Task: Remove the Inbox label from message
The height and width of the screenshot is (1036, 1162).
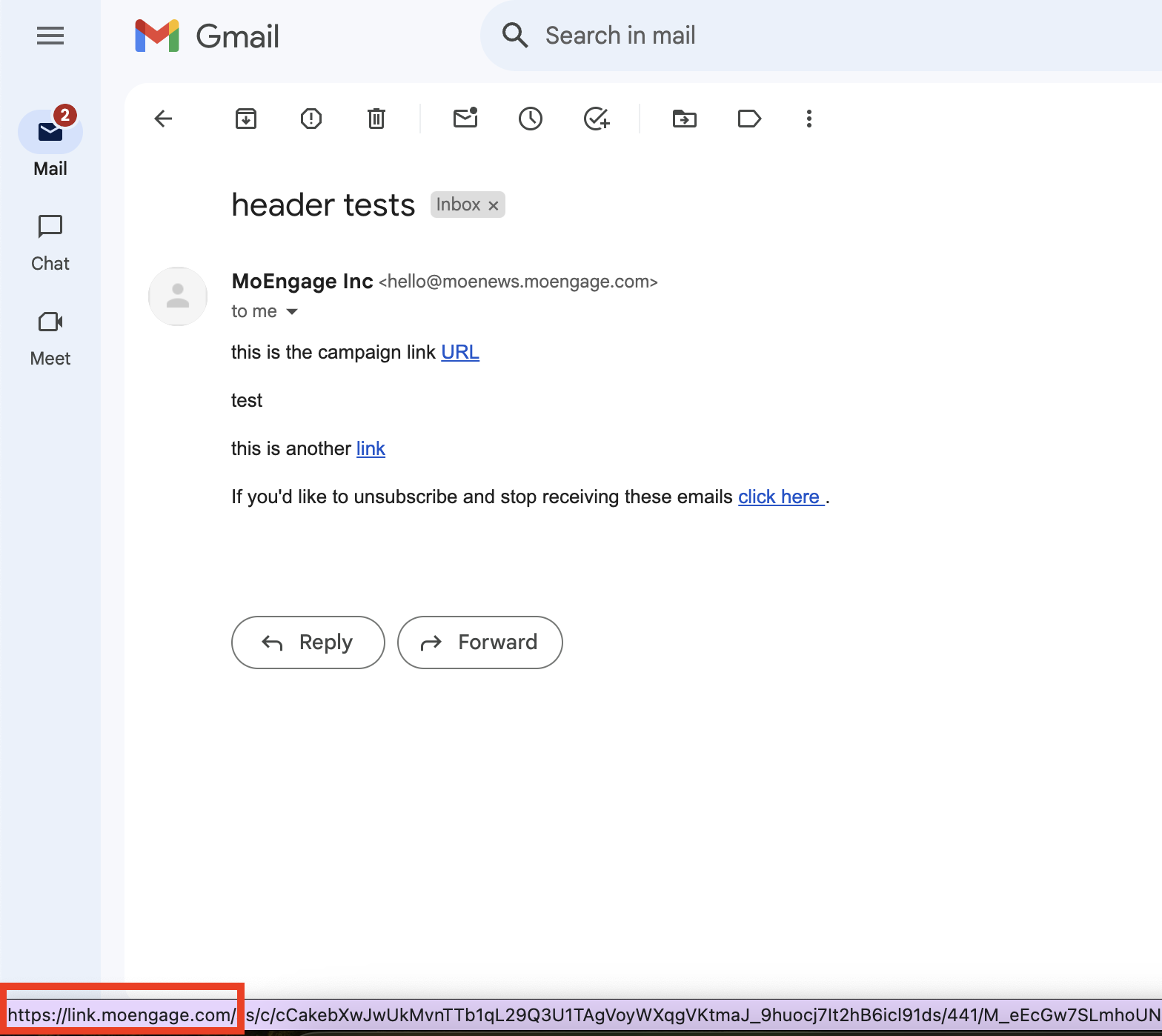Action: click(x=494, y=205)
